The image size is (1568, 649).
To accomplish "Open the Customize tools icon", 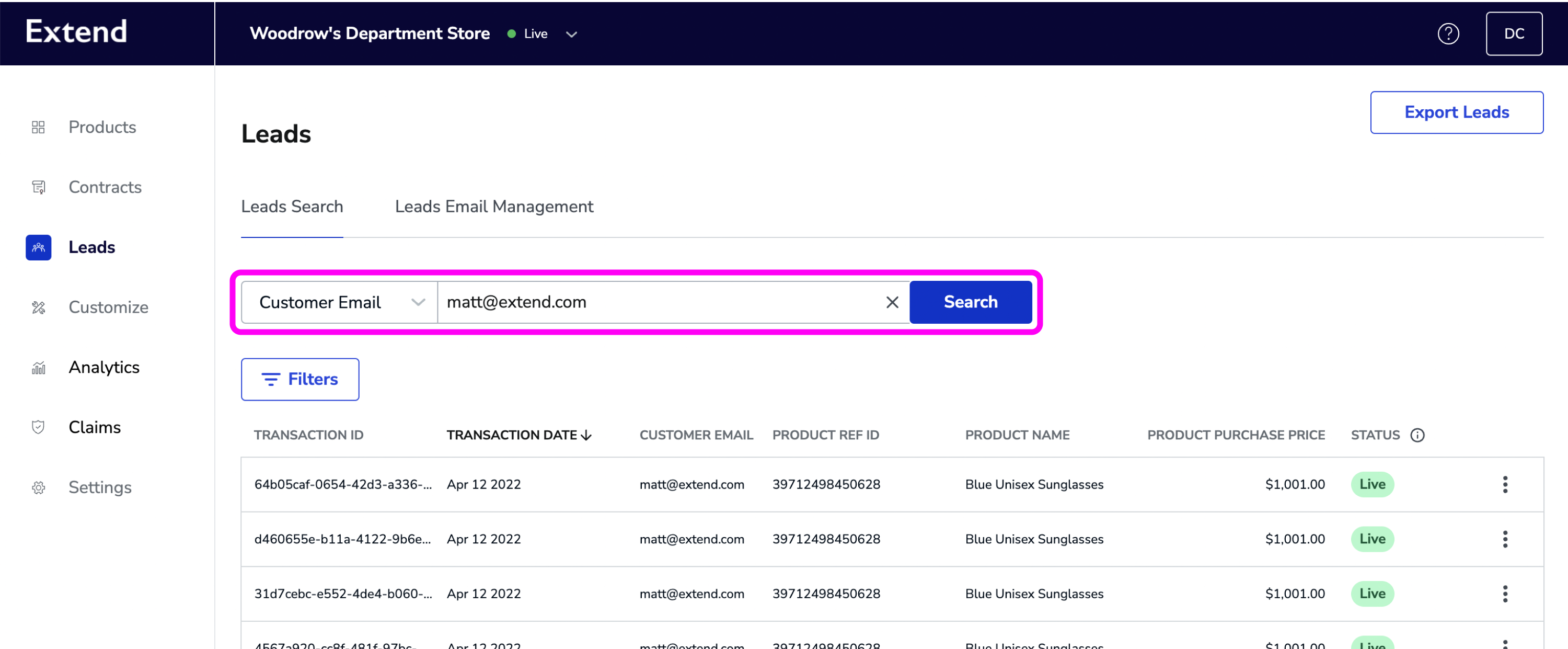I will 38,308.
